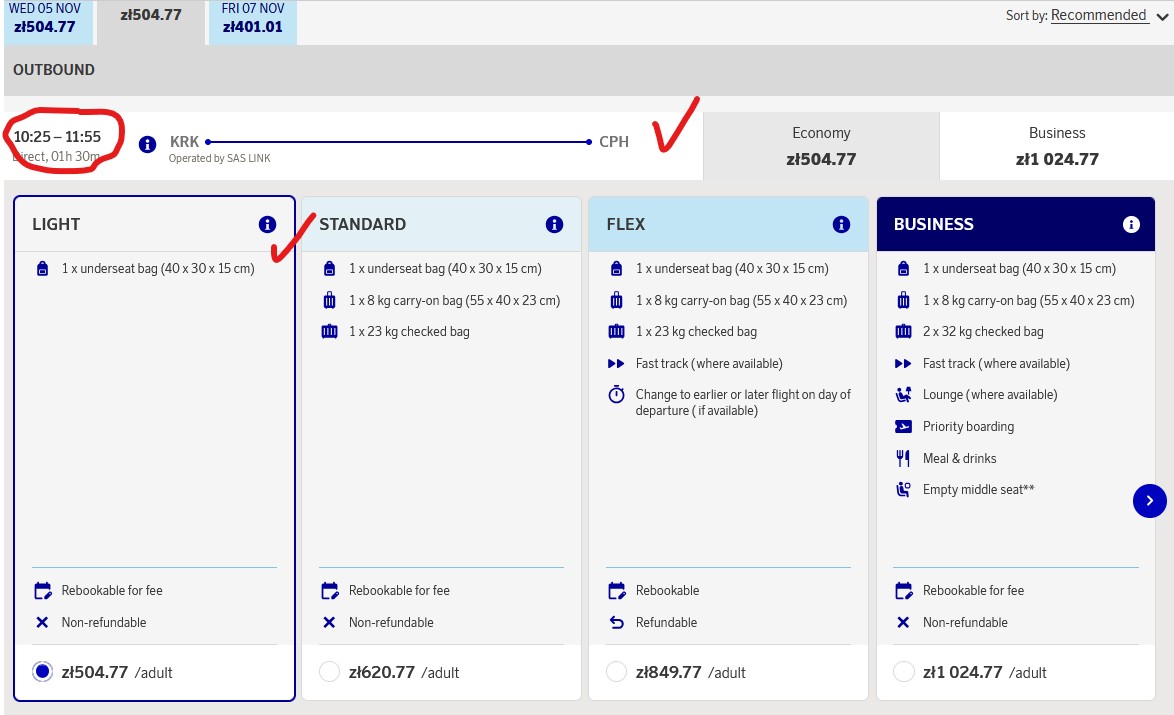Click the Refundable return-arrow icon in FLEX
1174x715 pixels.
[616, 622]
